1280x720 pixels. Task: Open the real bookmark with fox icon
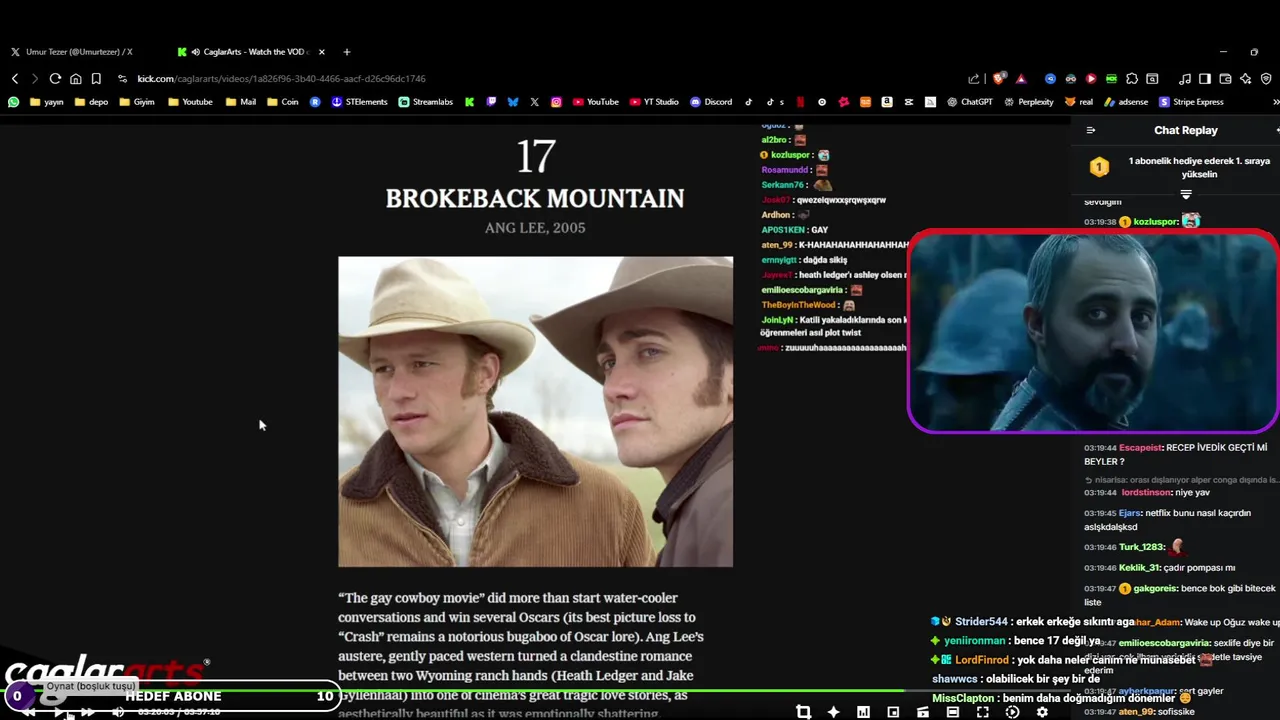[1079, 102]
